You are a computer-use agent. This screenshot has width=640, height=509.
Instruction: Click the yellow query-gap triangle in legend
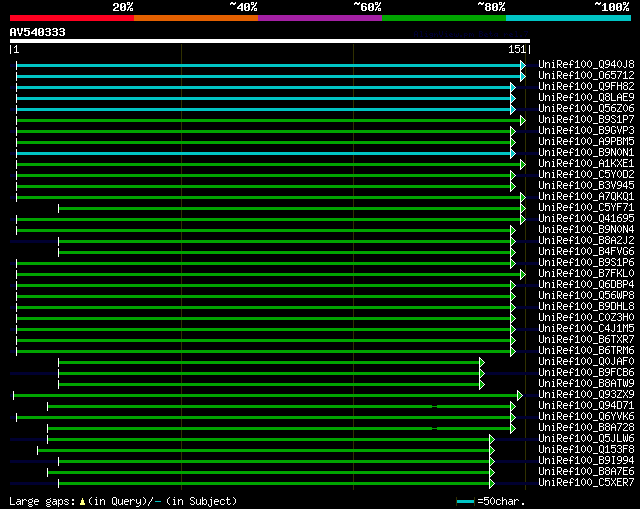click(x=82, y=501)
